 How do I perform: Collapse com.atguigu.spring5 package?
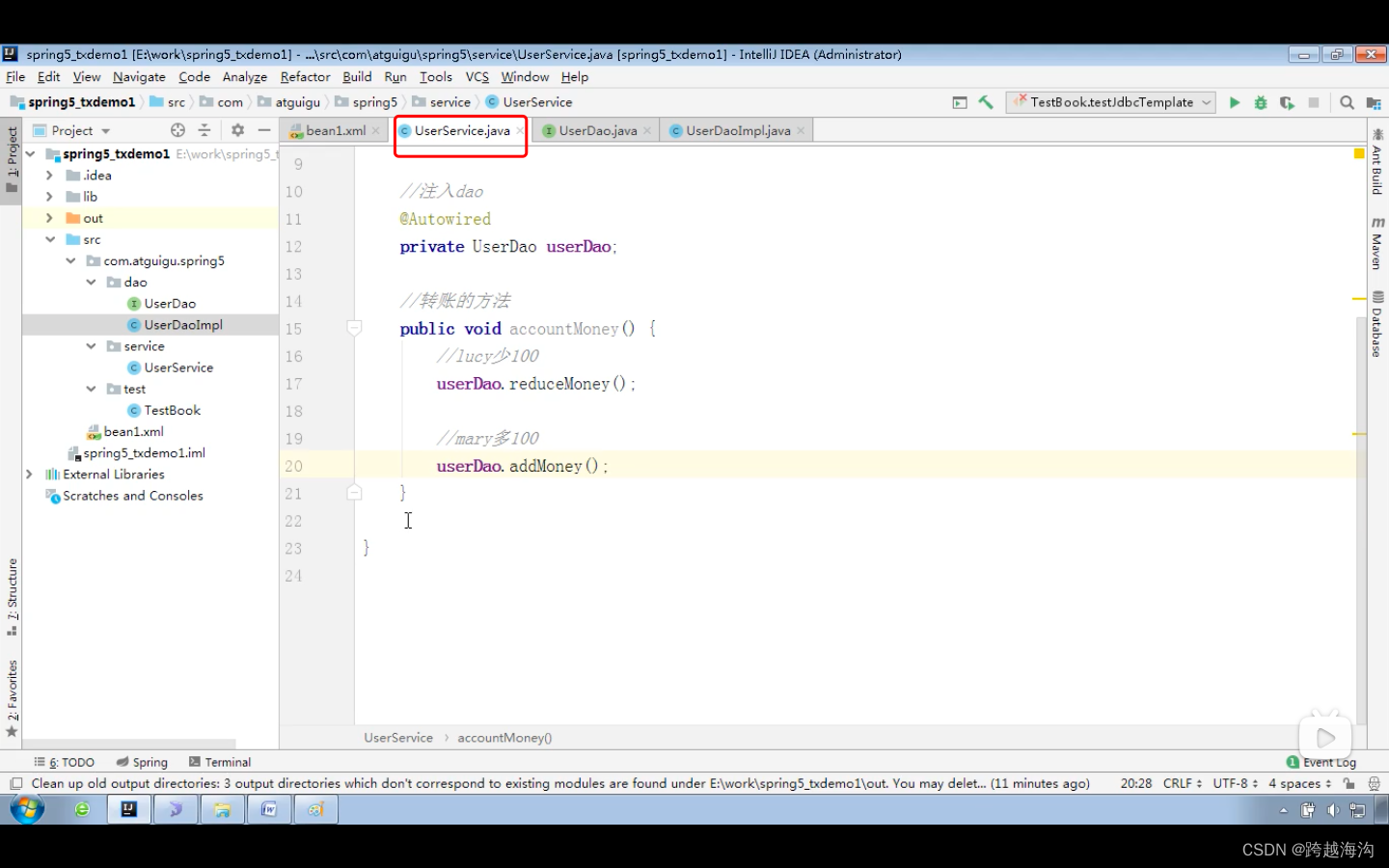point(70,260)
